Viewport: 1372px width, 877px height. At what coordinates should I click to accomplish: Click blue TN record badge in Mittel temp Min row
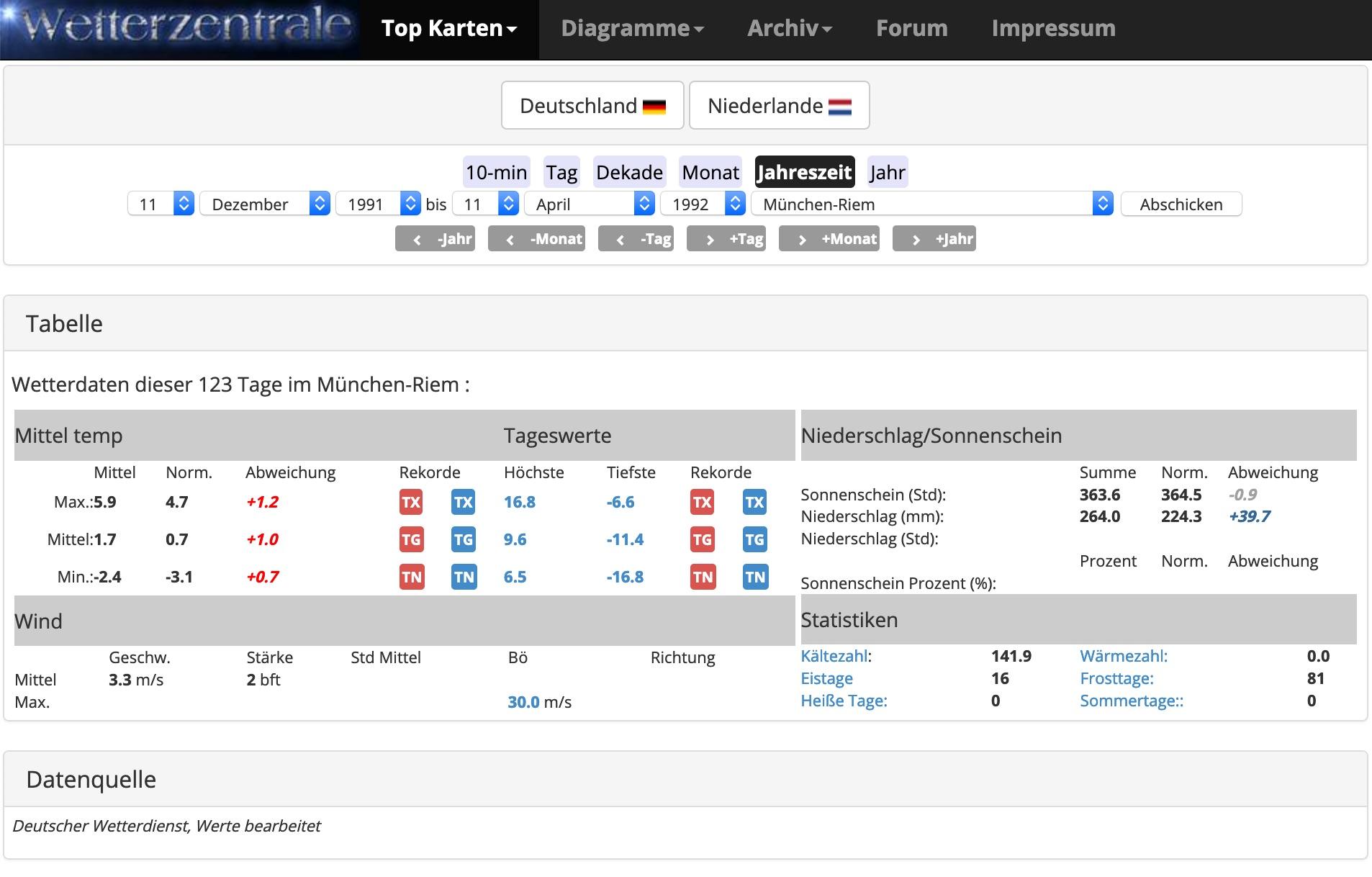click(x=464, y=577)
